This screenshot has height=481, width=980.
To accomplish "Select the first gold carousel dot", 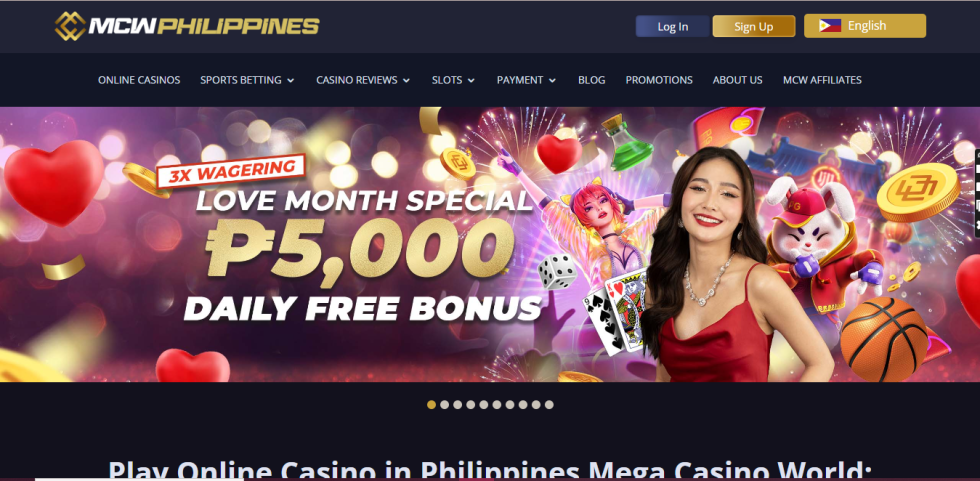I will (431, 405).
